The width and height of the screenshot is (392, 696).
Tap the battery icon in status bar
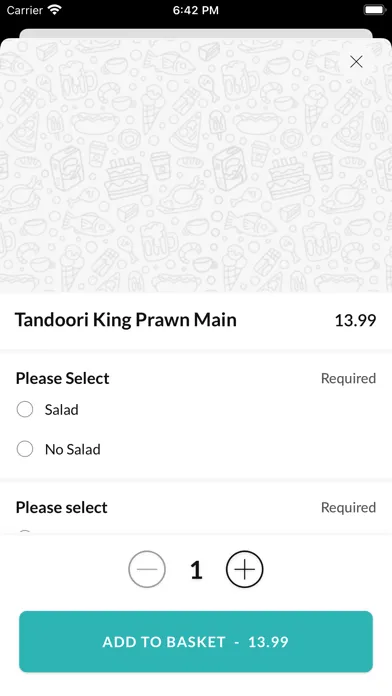[375, 10]
